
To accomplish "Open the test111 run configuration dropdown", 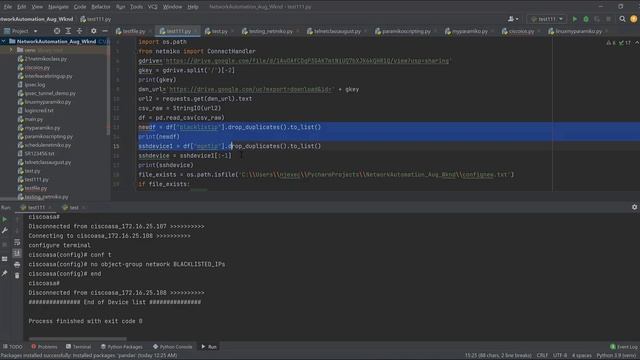I will pos(547,19).
